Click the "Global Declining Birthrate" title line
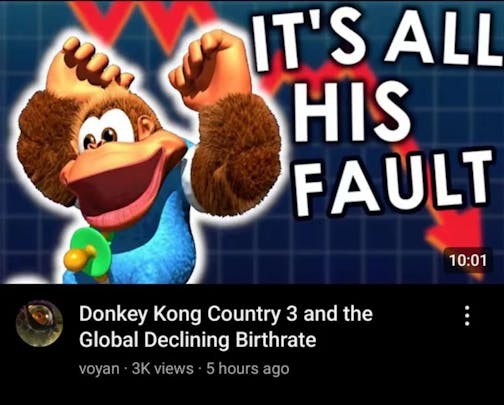This screenshot has width=504, height=405. click(x=198, y=340)
